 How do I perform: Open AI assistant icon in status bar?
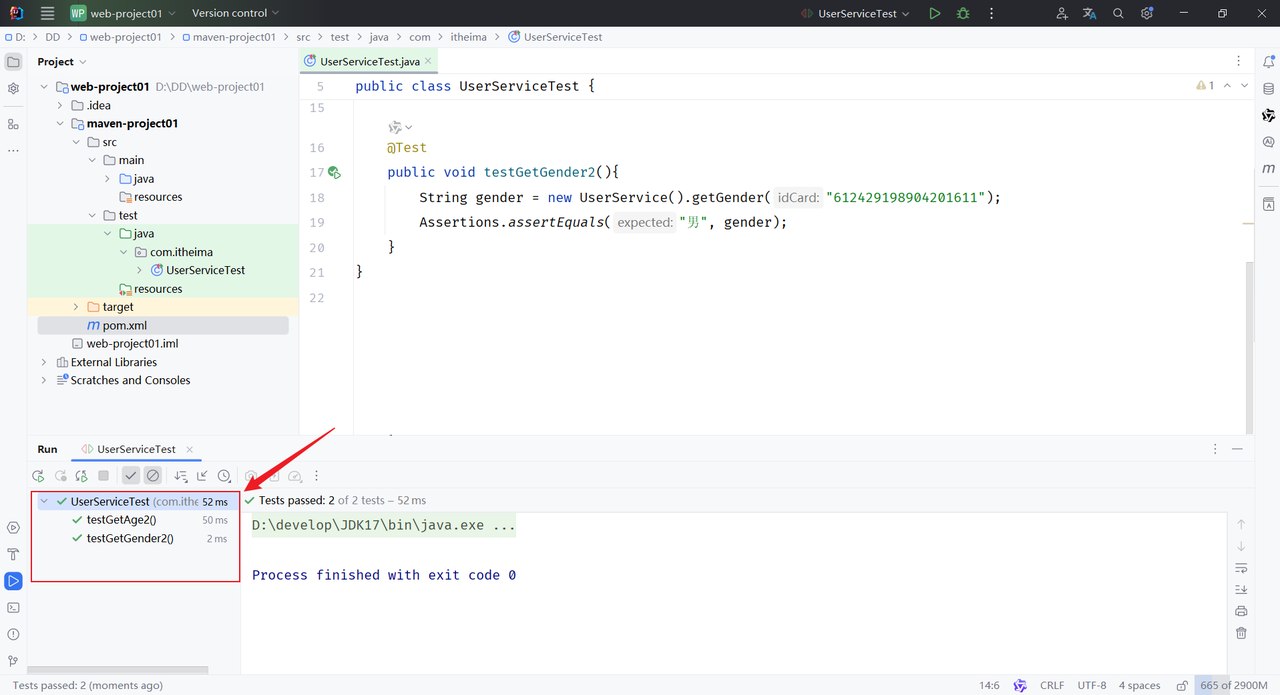click(1020, 685)
